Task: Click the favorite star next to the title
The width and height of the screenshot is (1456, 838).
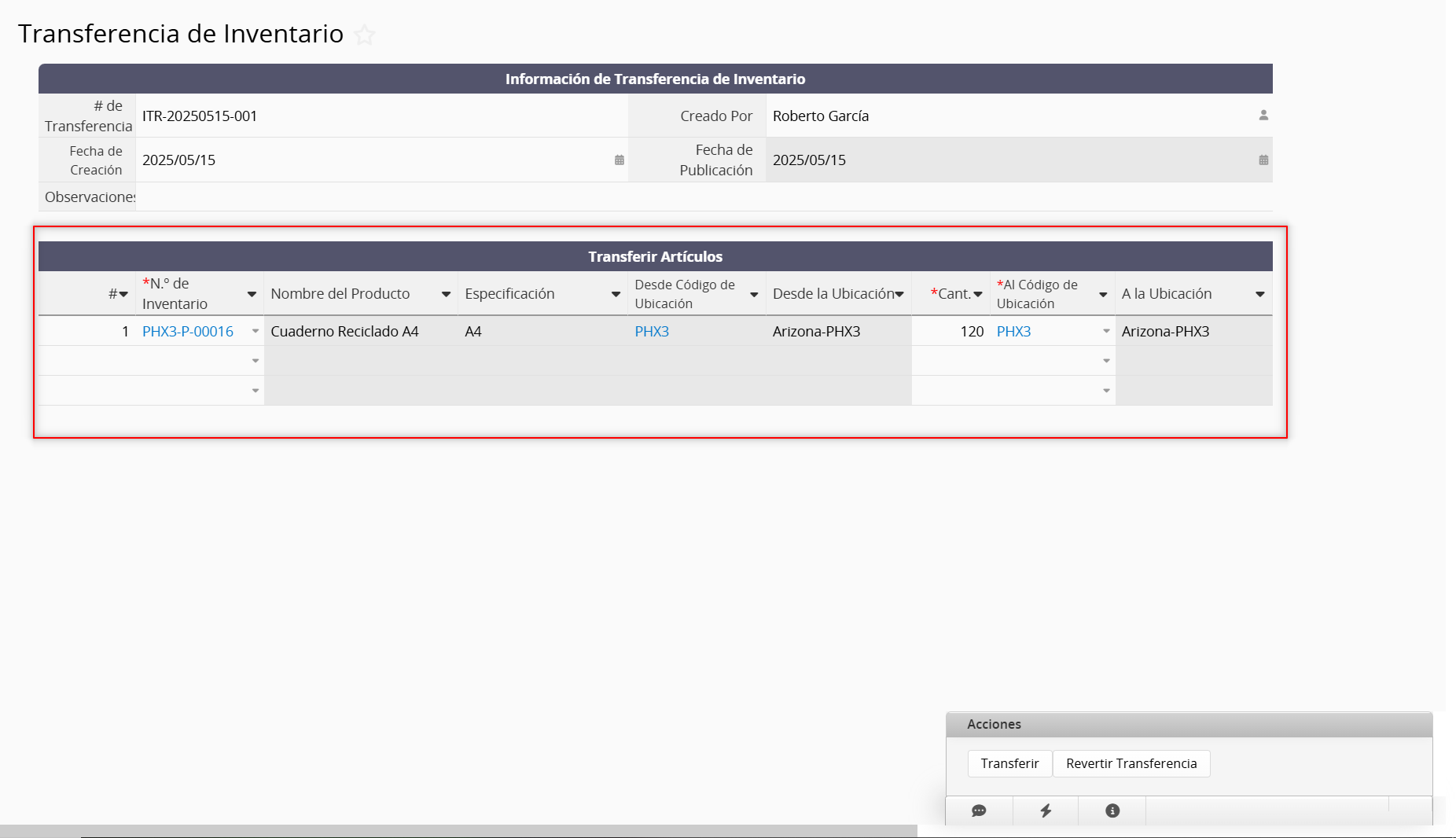Action: 364,35
